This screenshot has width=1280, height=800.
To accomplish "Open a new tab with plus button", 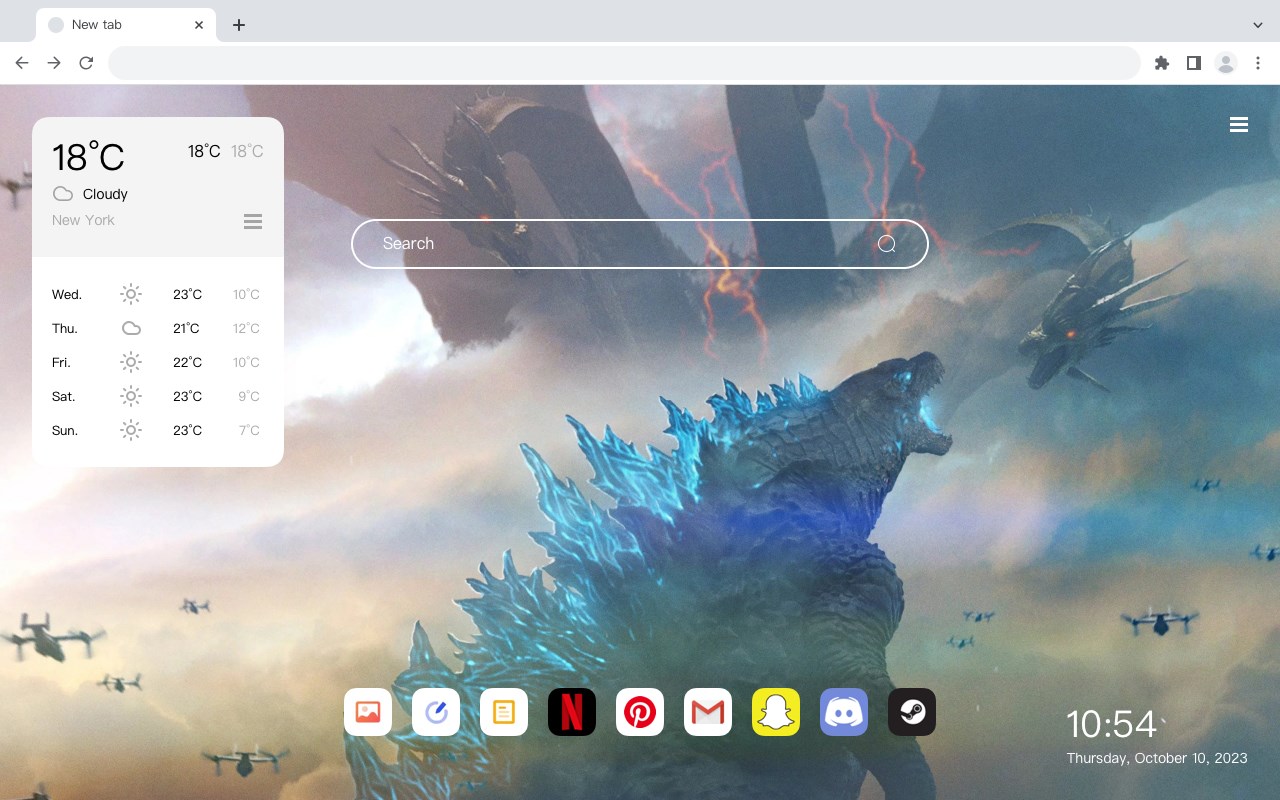I will (238, 25).
